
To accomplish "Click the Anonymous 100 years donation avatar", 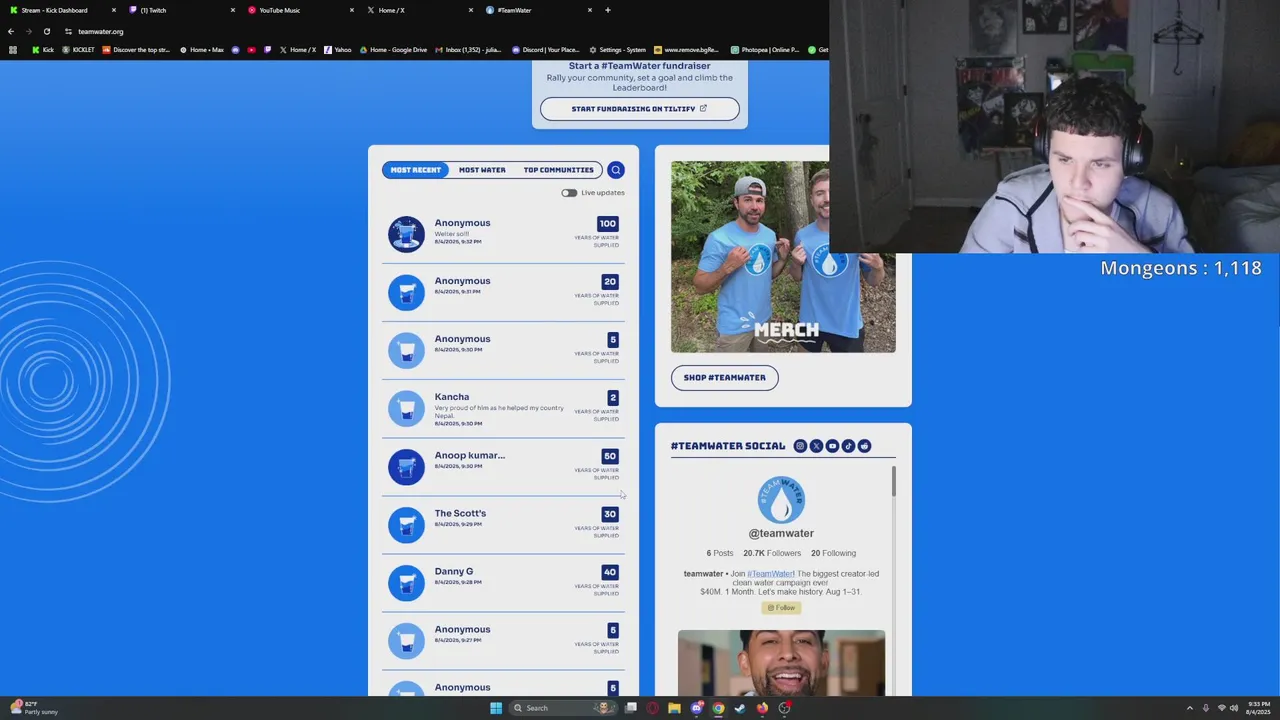I will [x=406, y=234].
